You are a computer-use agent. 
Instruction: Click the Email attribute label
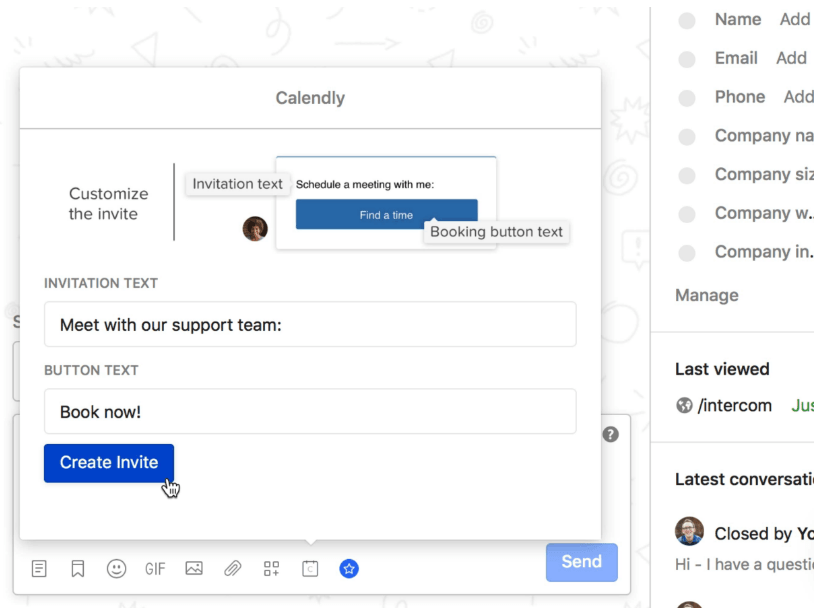pos(736,58)
